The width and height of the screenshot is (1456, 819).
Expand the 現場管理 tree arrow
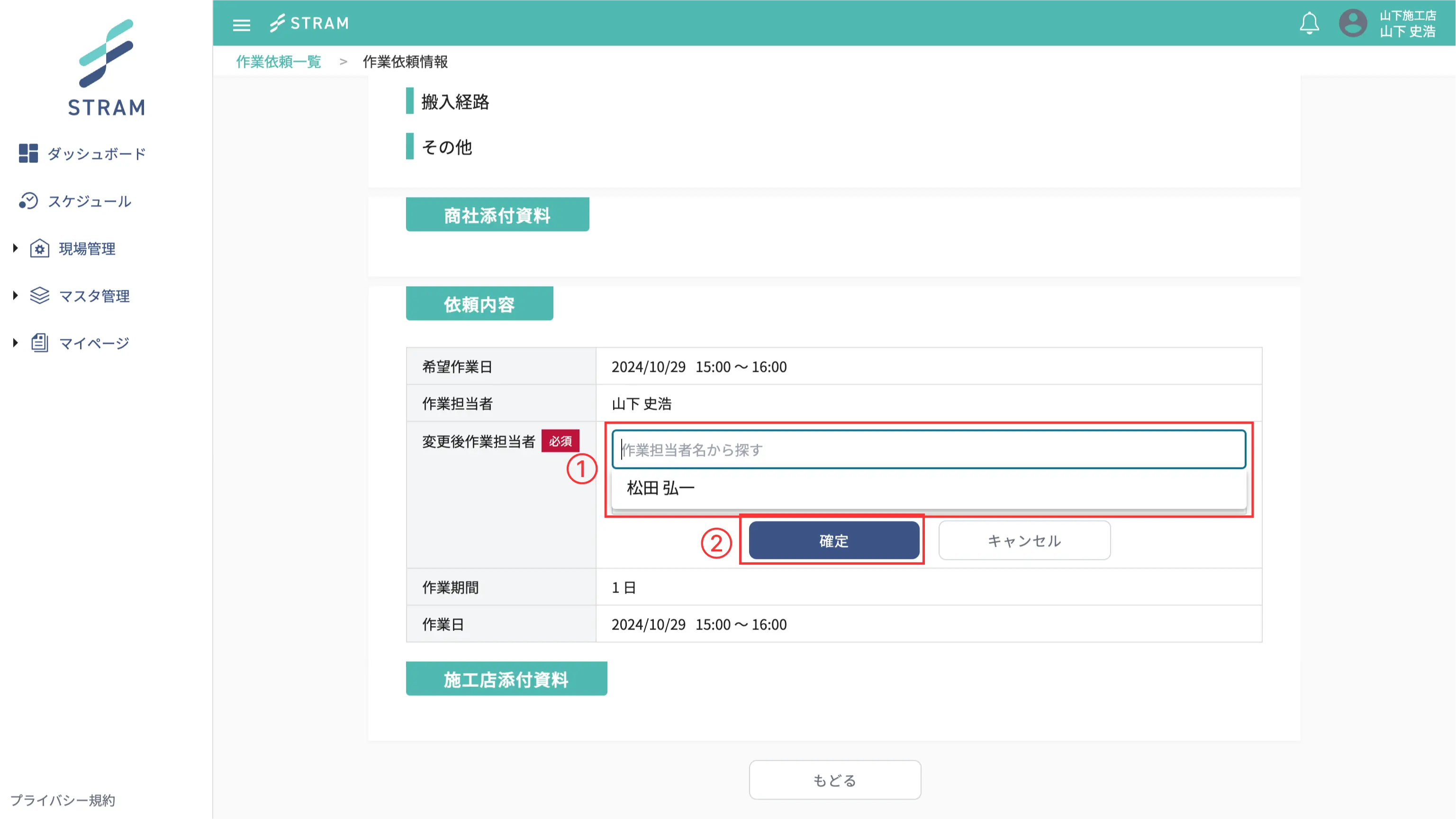(15, 248)
